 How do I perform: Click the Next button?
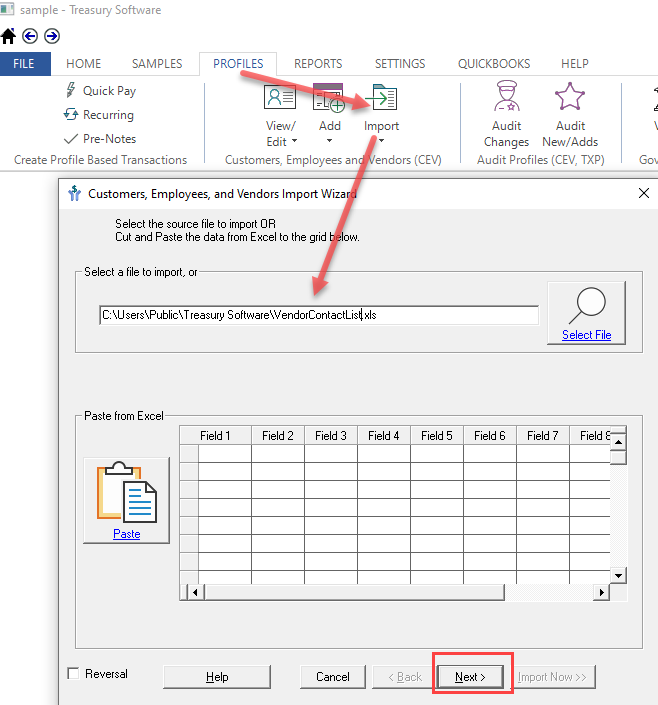coord(470,677)
